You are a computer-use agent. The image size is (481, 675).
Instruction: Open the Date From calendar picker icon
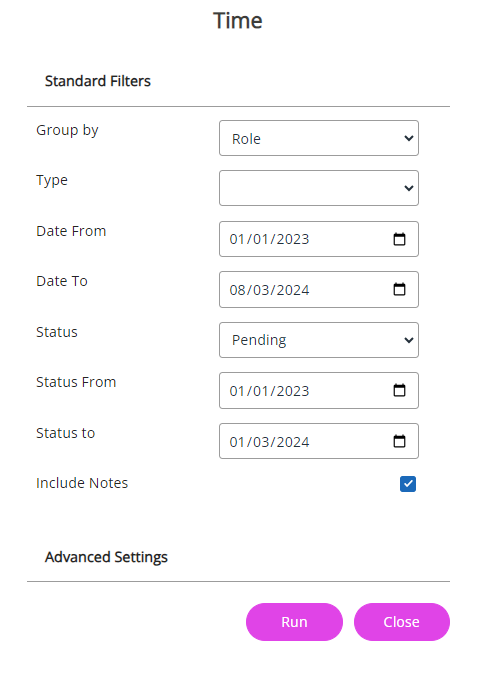click(x=399, y=239)
